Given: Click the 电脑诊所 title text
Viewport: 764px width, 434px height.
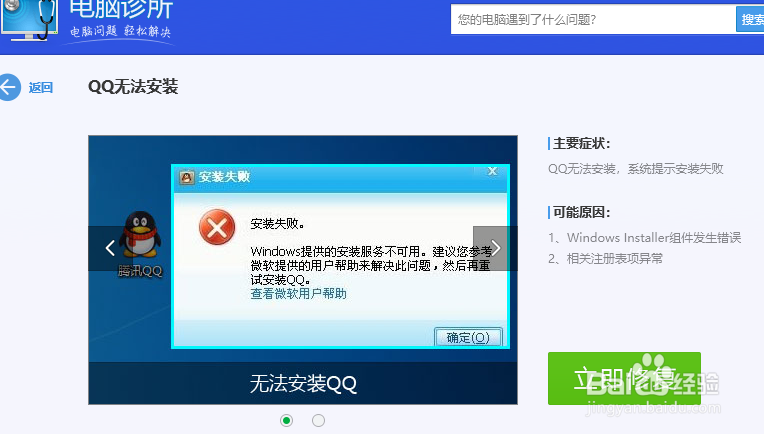Looking at the screenshot, I should pyautogui.click(x=121, y=8).
